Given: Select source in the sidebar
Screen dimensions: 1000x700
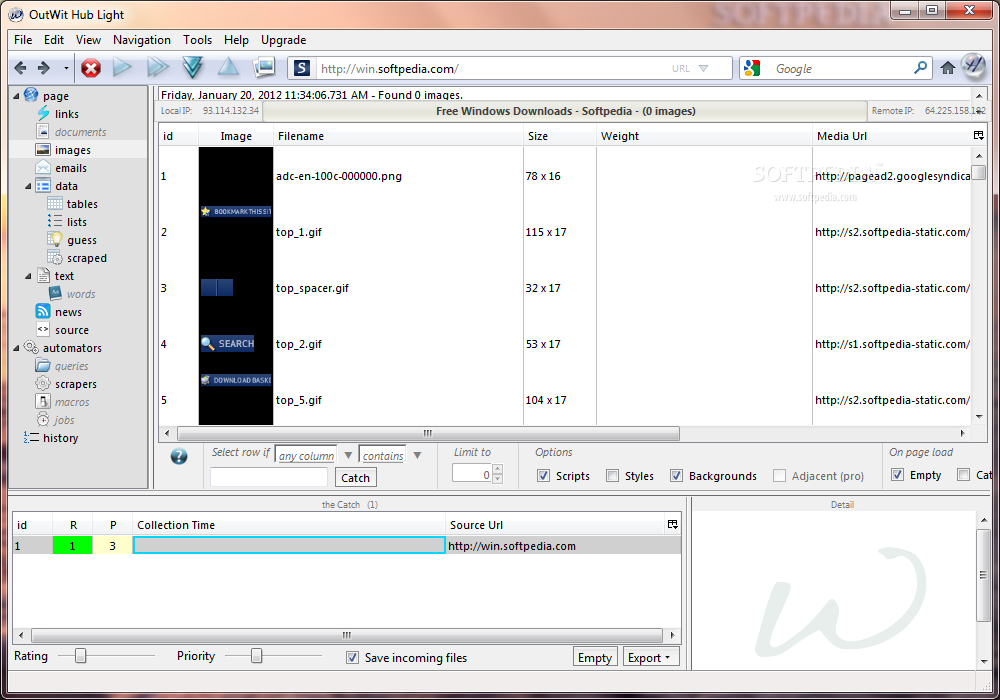Looking at the screenshot, I should (71, 330).
